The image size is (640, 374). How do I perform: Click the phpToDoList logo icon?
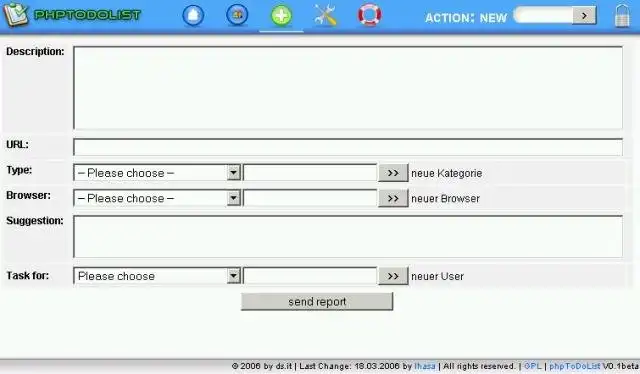16,15
